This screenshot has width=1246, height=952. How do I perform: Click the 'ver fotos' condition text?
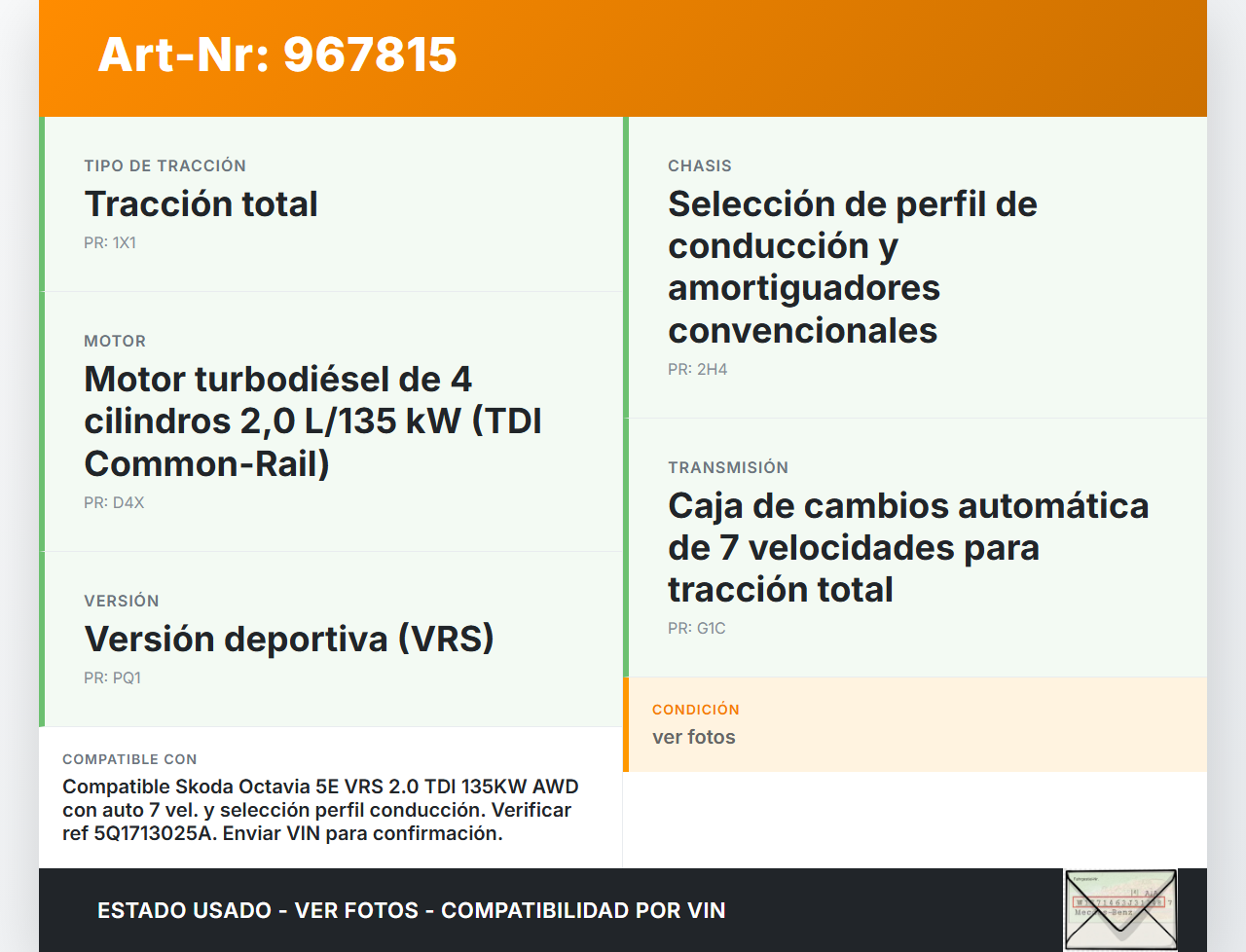(693, 738)
